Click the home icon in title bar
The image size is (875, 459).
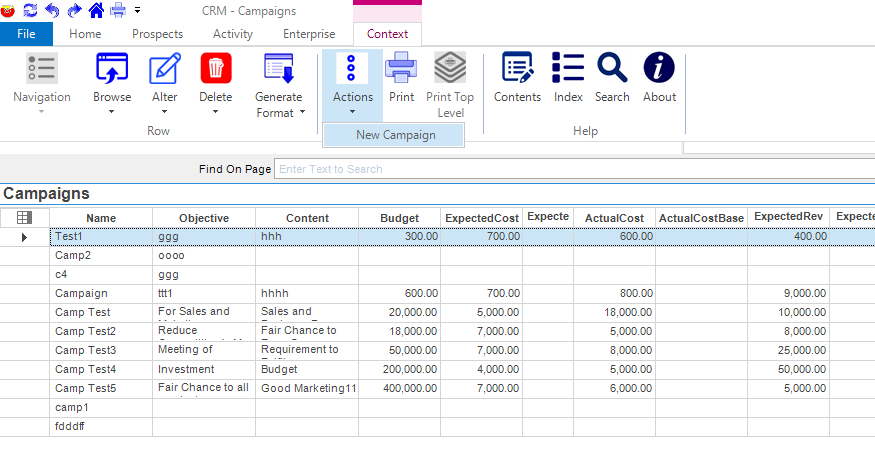click(96, 10)
